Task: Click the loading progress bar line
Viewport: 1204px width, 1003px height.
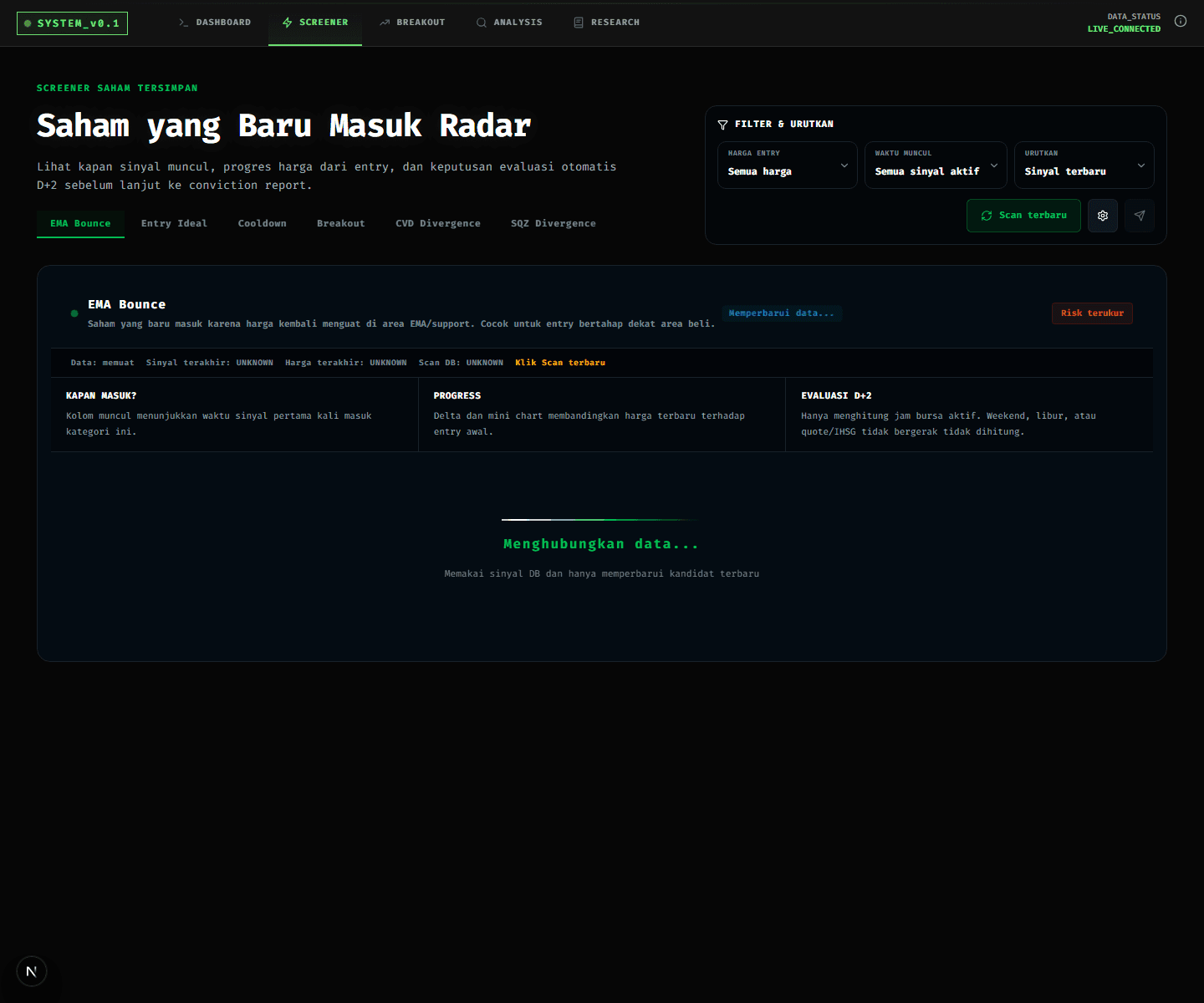Action: 602,520
